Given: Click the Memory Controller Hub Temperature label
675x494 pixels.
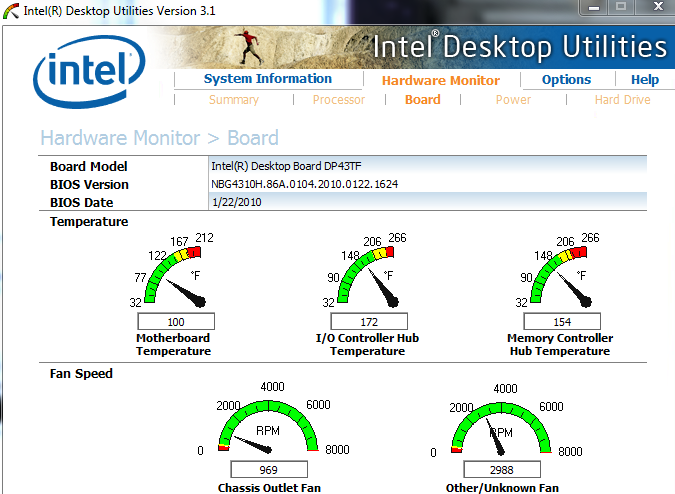Looking at the screenshot, I should pyautogui.click(x=560, y=344).
